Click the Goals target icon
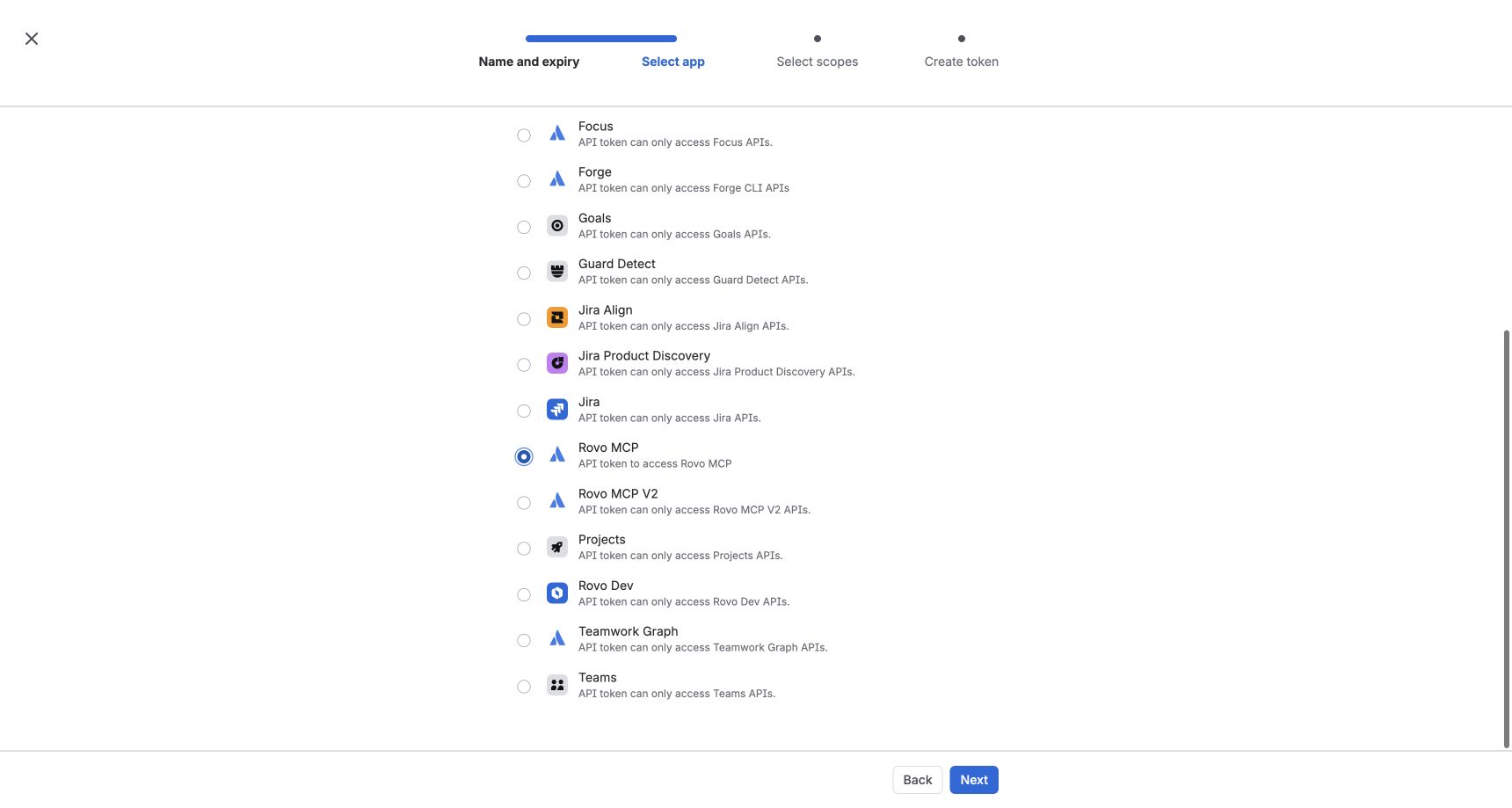1512x808 pixels. click(x=557, y=226)
